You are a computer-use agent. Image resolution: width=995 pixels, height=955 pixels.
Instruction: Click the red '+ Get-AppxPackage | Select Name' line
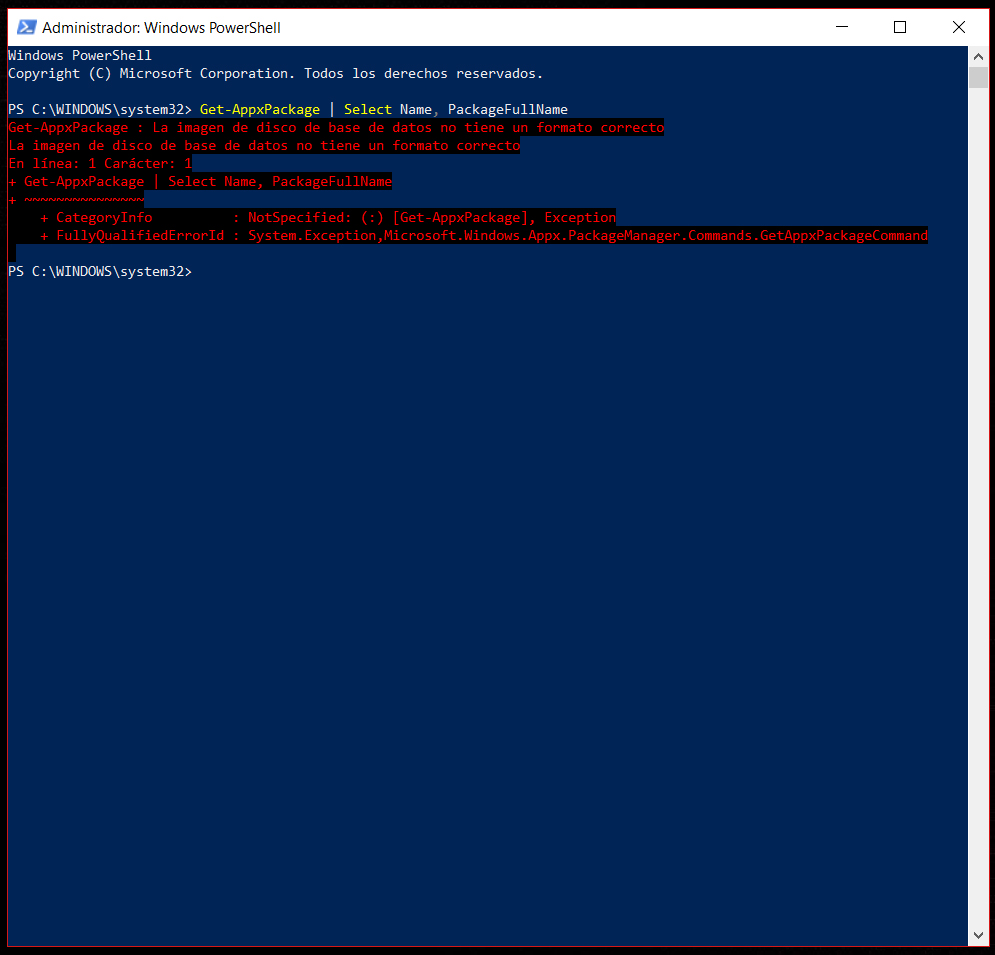(x=200, y=181)
